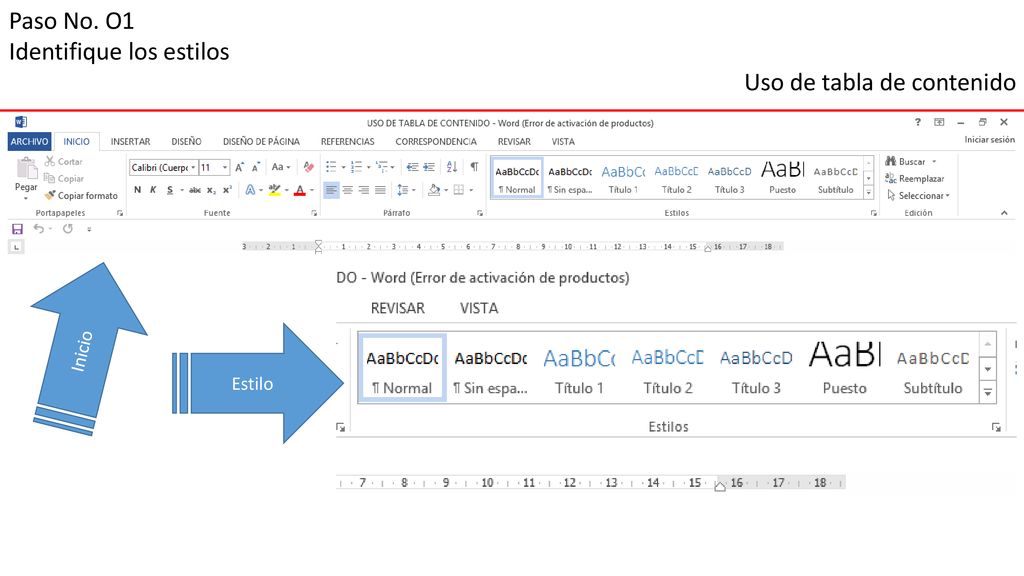Expand the ribbon styles gallery More arrow

pos(869,193)
